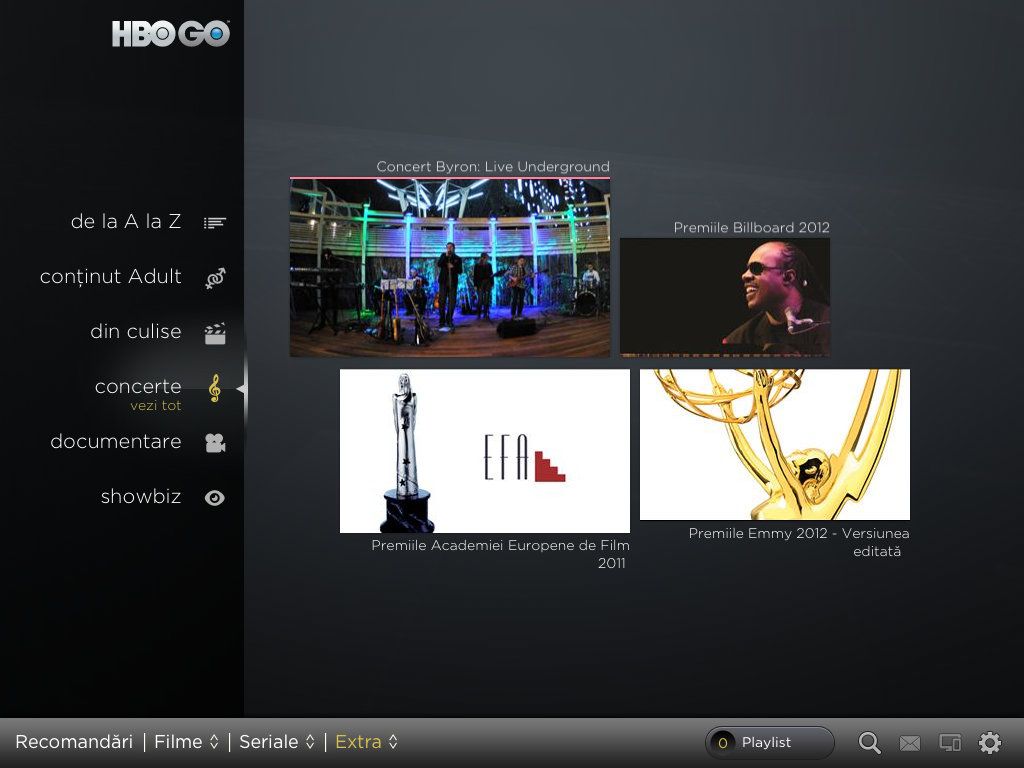
Task: Expand the Filme dropdown arrows
Action: click(x=214, y=742)
